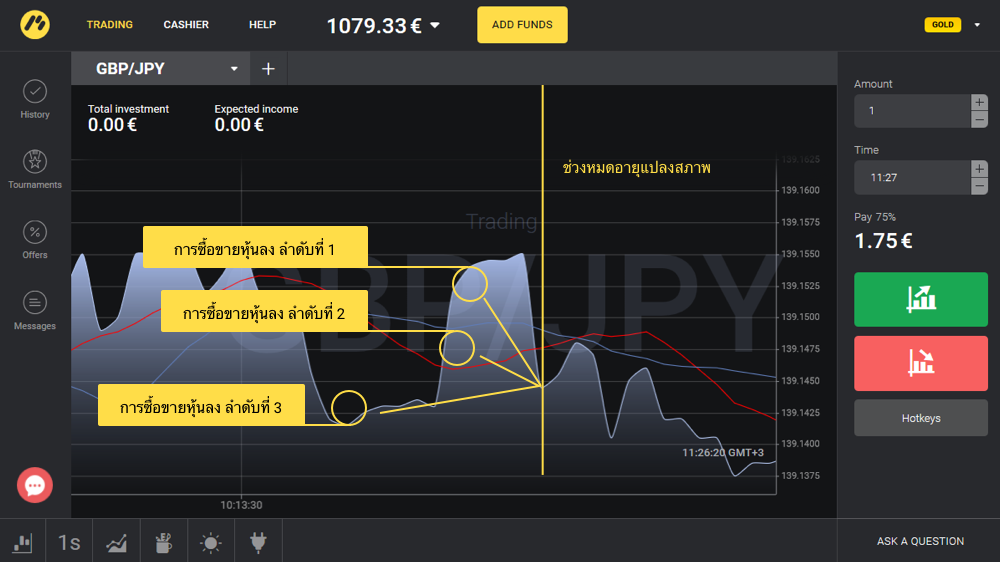Open the indicators line chart icon
The height and width of the screenshot is (562, 1000).
tap(117, 542)
